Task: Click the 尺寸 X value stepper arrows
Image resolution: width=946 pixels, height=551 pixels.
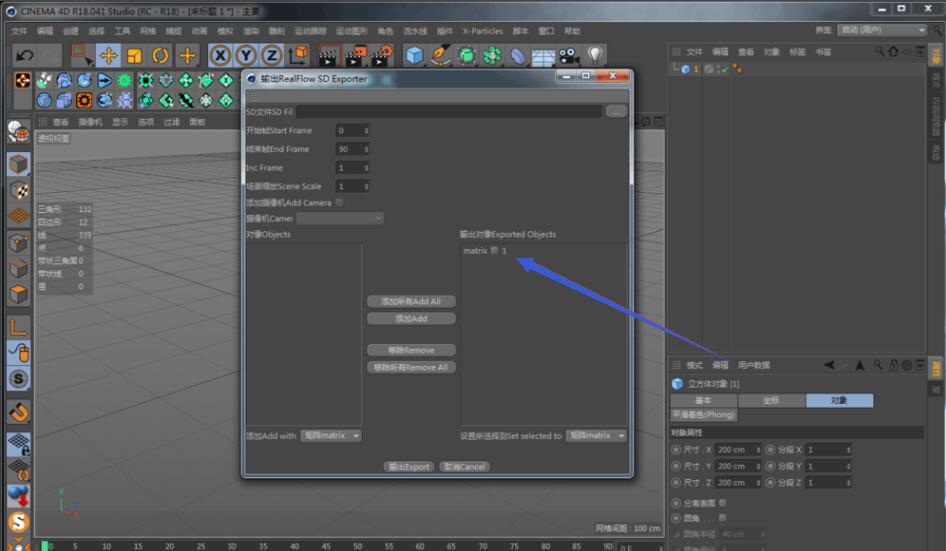Action: [x=758, y=450]
